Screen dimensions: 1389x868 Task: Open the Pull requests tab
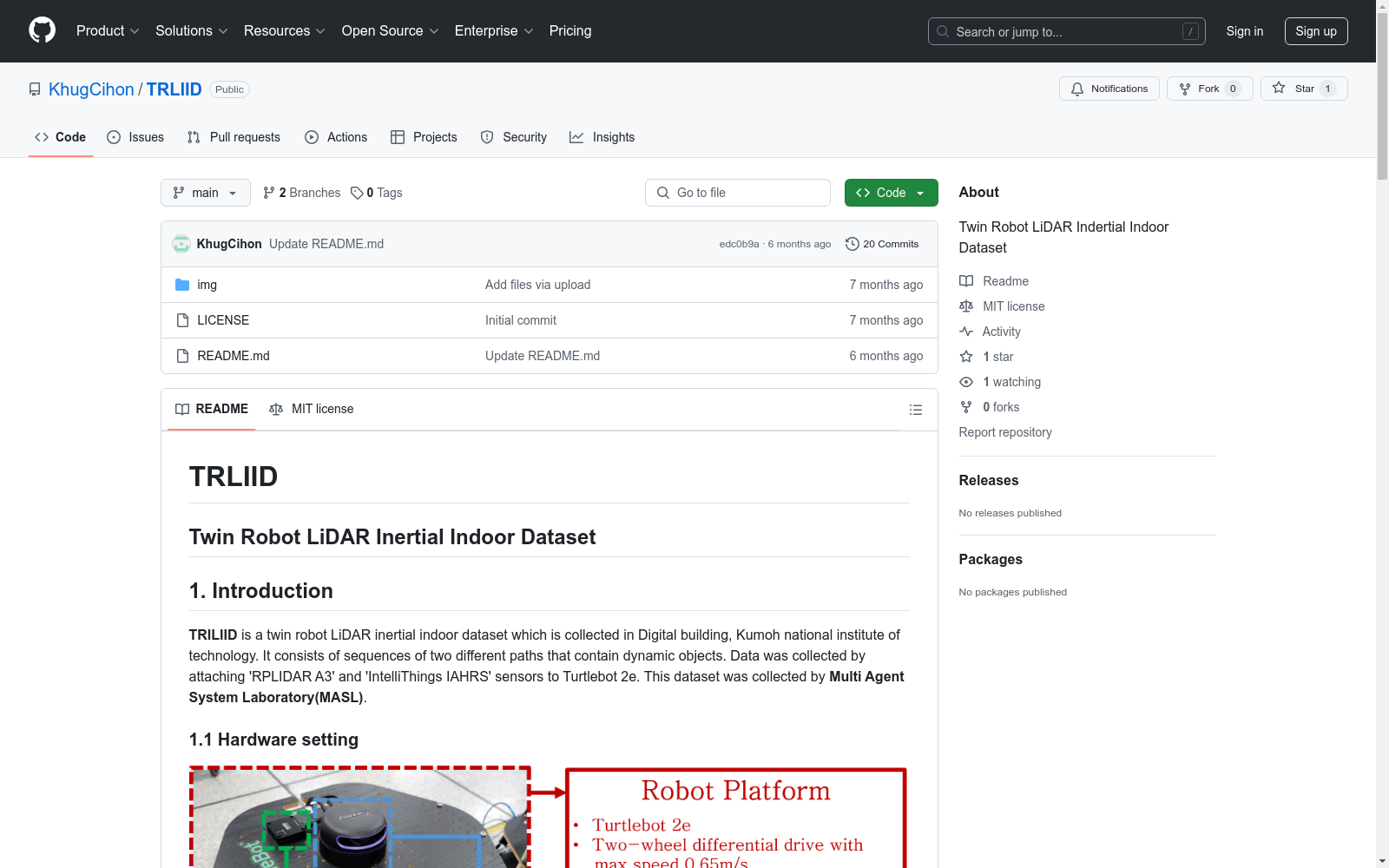(x=234, y=137)
